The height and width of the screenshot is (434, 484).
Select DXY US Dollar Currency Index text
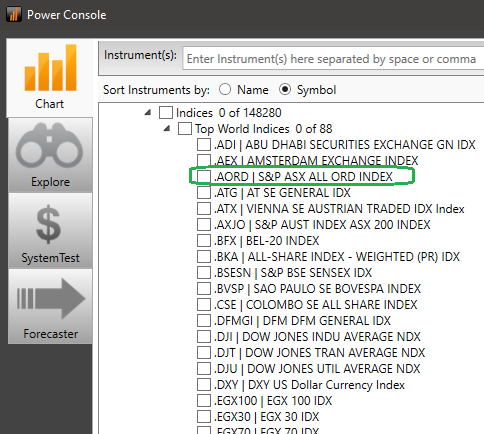pos(326,385)
